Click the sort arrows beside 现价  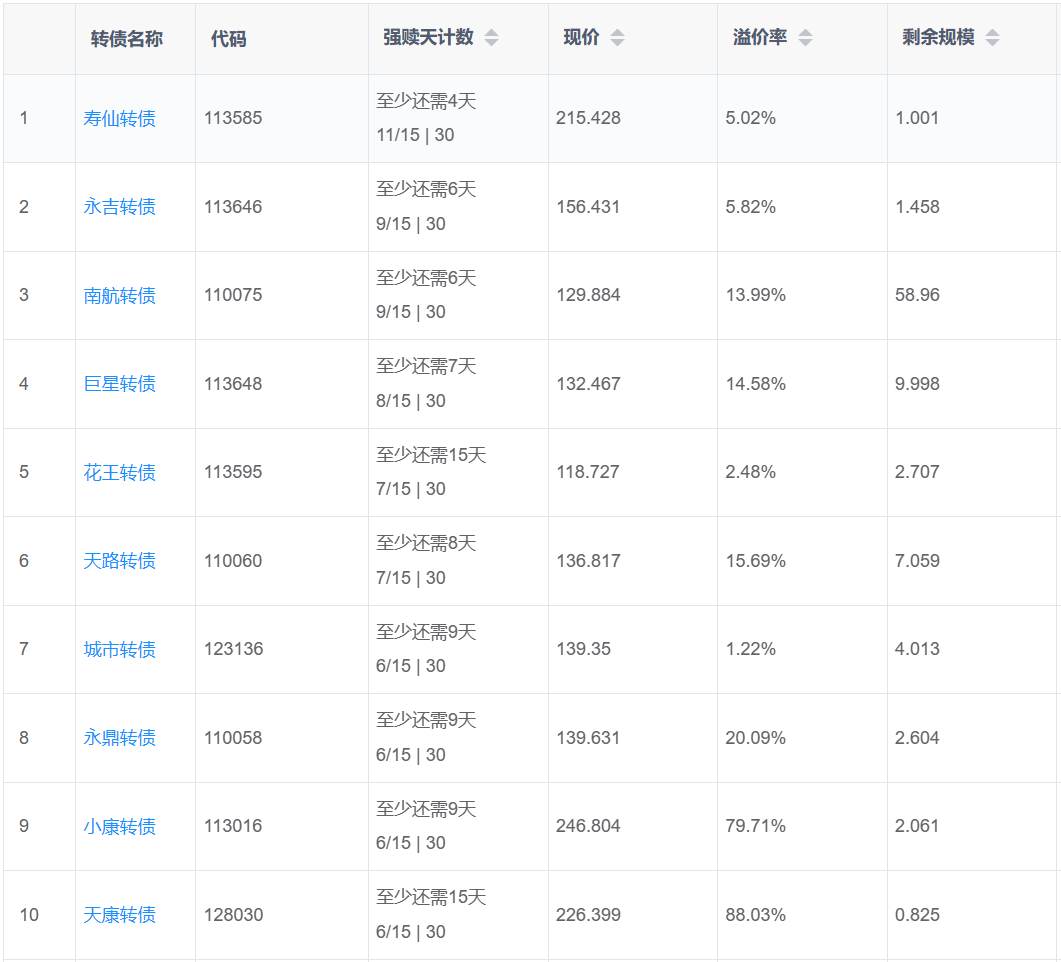coord(617,38)
